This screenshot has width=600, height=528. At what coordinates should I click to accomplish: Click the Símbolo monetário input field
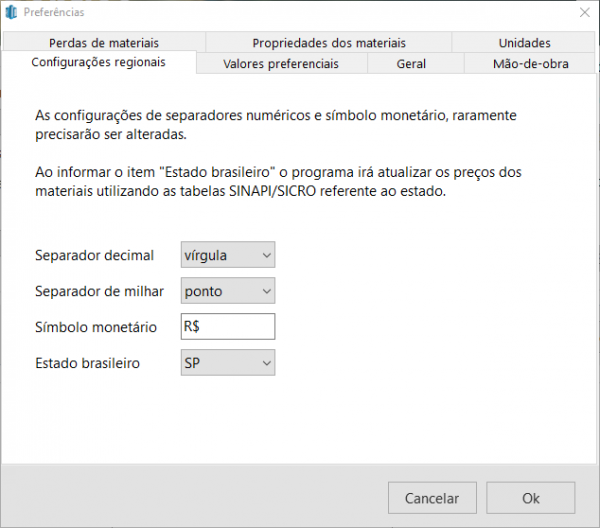point(228,327)
